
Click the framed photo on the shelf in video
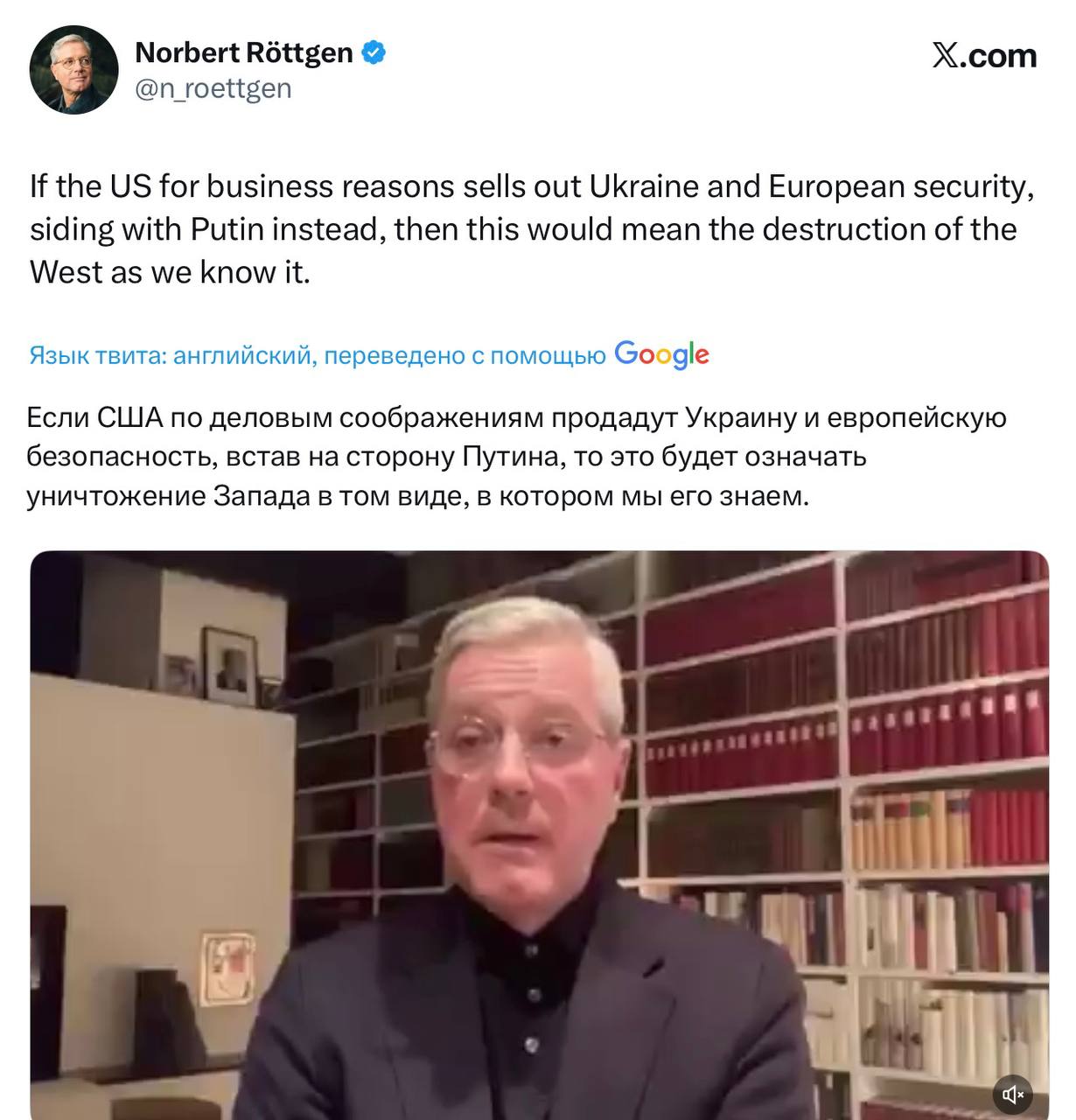coord(229,666)
